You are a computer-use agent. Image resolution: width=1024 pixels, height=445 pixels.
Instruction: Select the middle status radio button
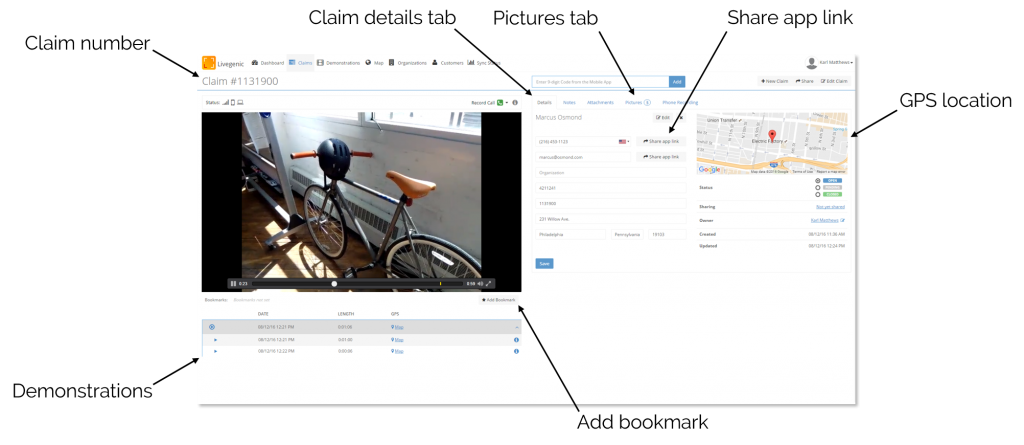[x=818, y=187]
